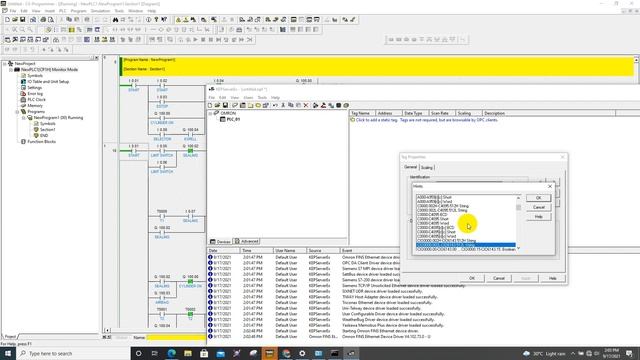This screenshot has height=360, width=640.
Task: Switch to Devices tab in KEPServerEx
Action: (221, 242)
